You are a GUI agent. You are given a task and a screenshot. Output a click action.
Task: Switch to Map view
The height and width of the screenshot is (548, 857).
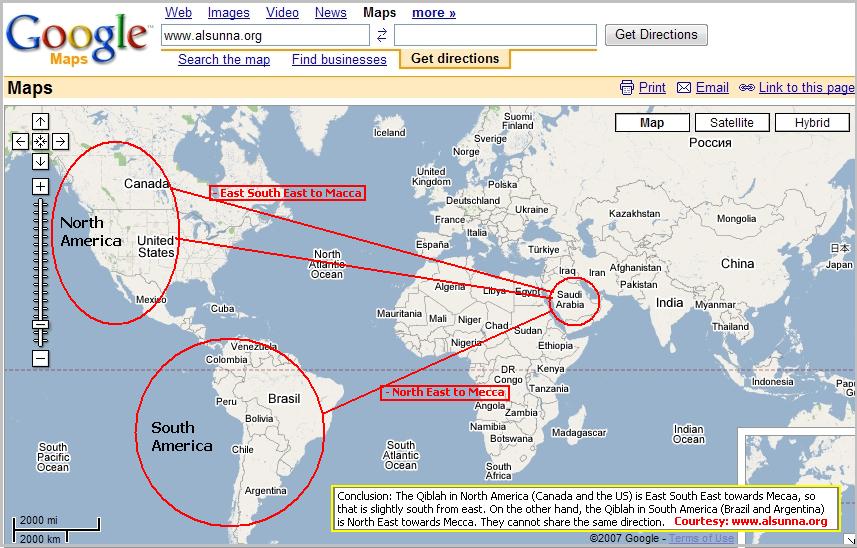point(652,122)
